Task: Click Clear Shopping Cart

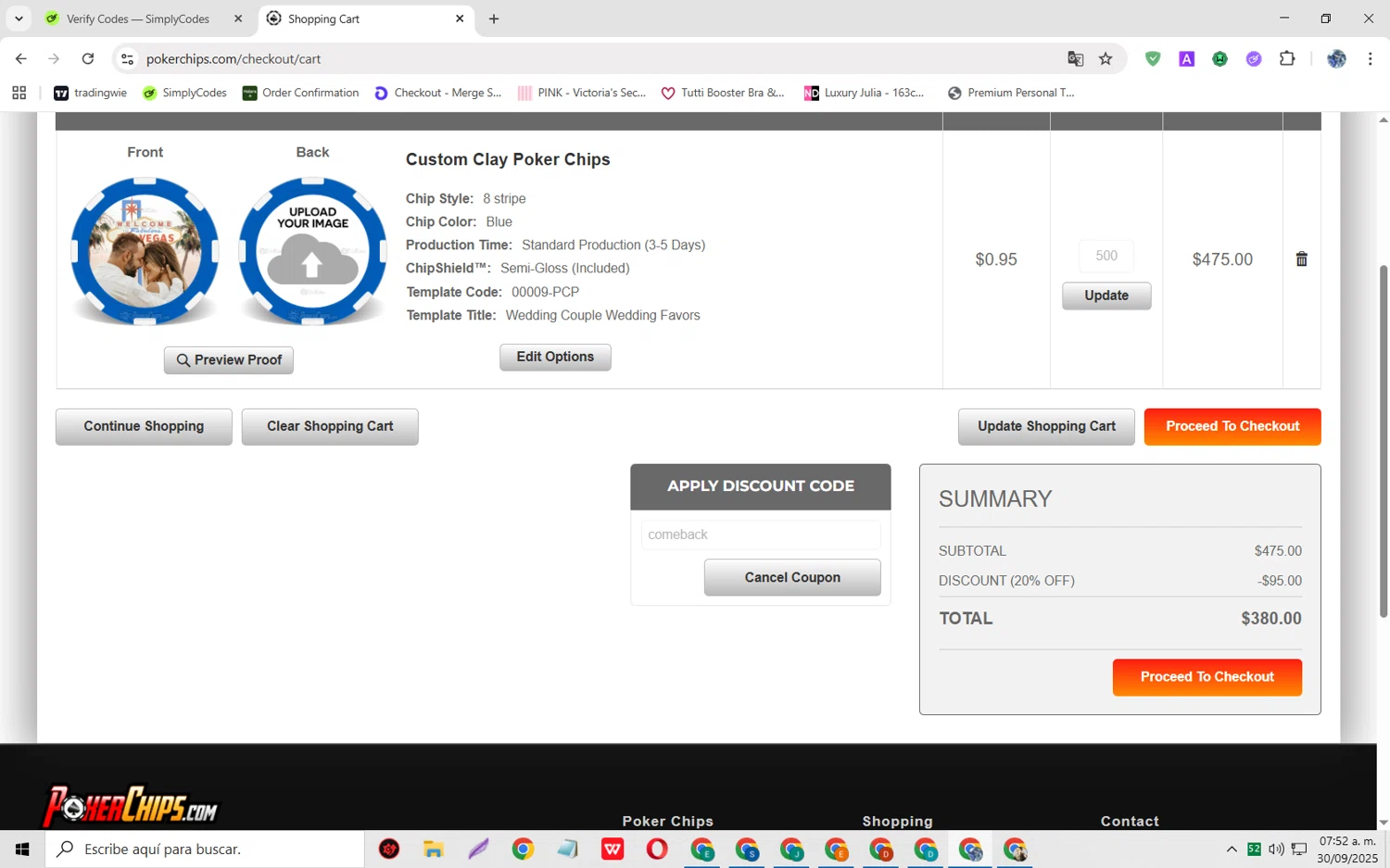Action: [330, 427]
